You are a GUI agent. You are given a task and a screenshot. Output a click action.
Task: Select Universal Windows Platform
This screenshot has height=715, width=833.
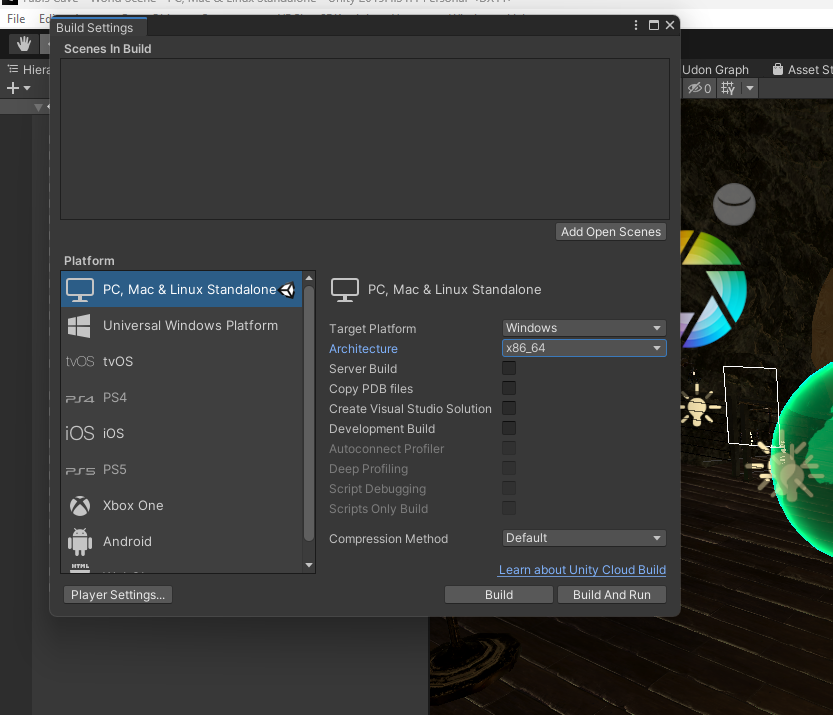(x=182, y=326)
